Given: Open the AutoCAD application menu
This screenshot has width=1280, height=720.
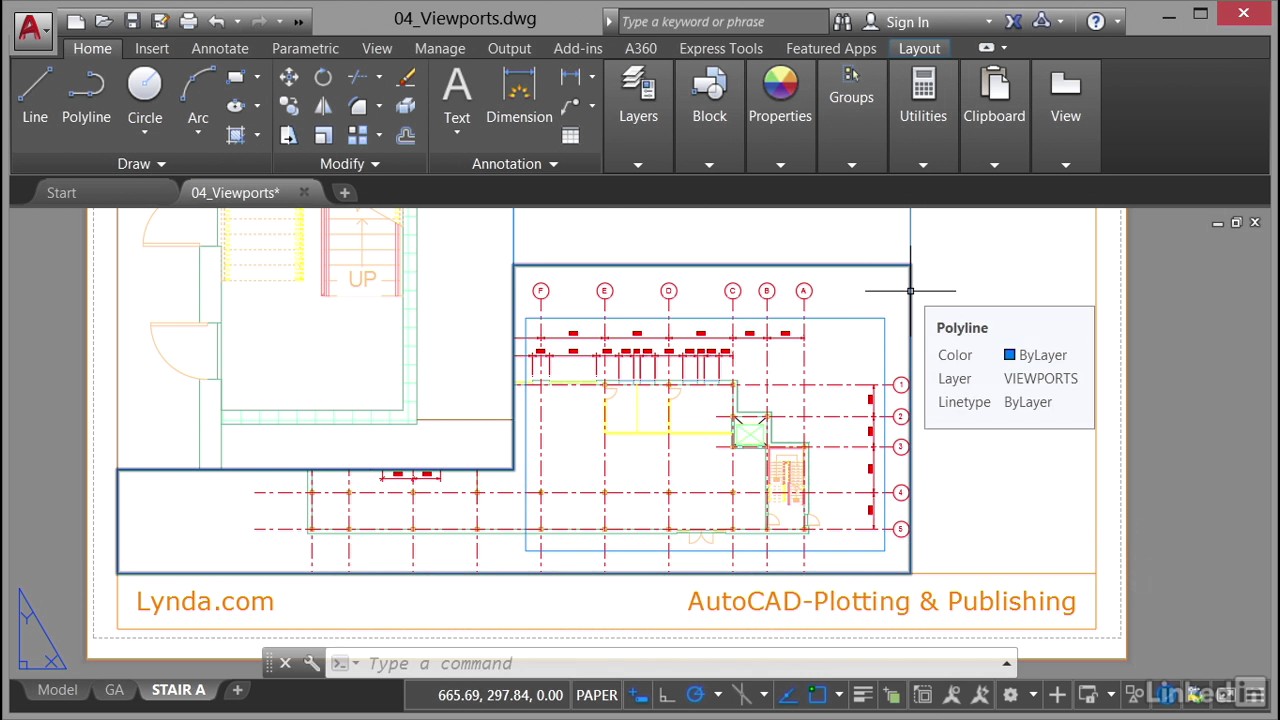Looking at the screenshot, I should click(x=31, y=28).
